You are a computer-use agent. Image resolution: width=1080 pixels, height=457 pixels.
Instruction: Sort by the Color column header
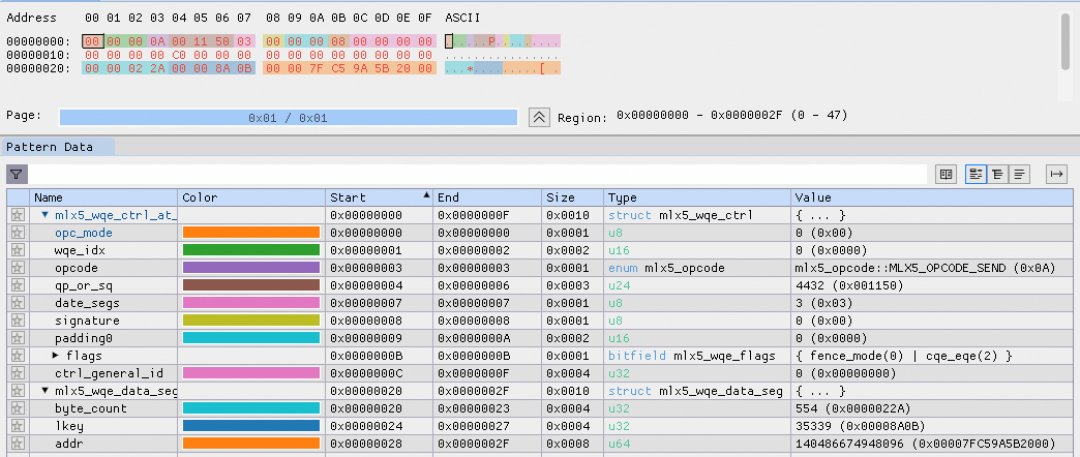click(251, 198)
